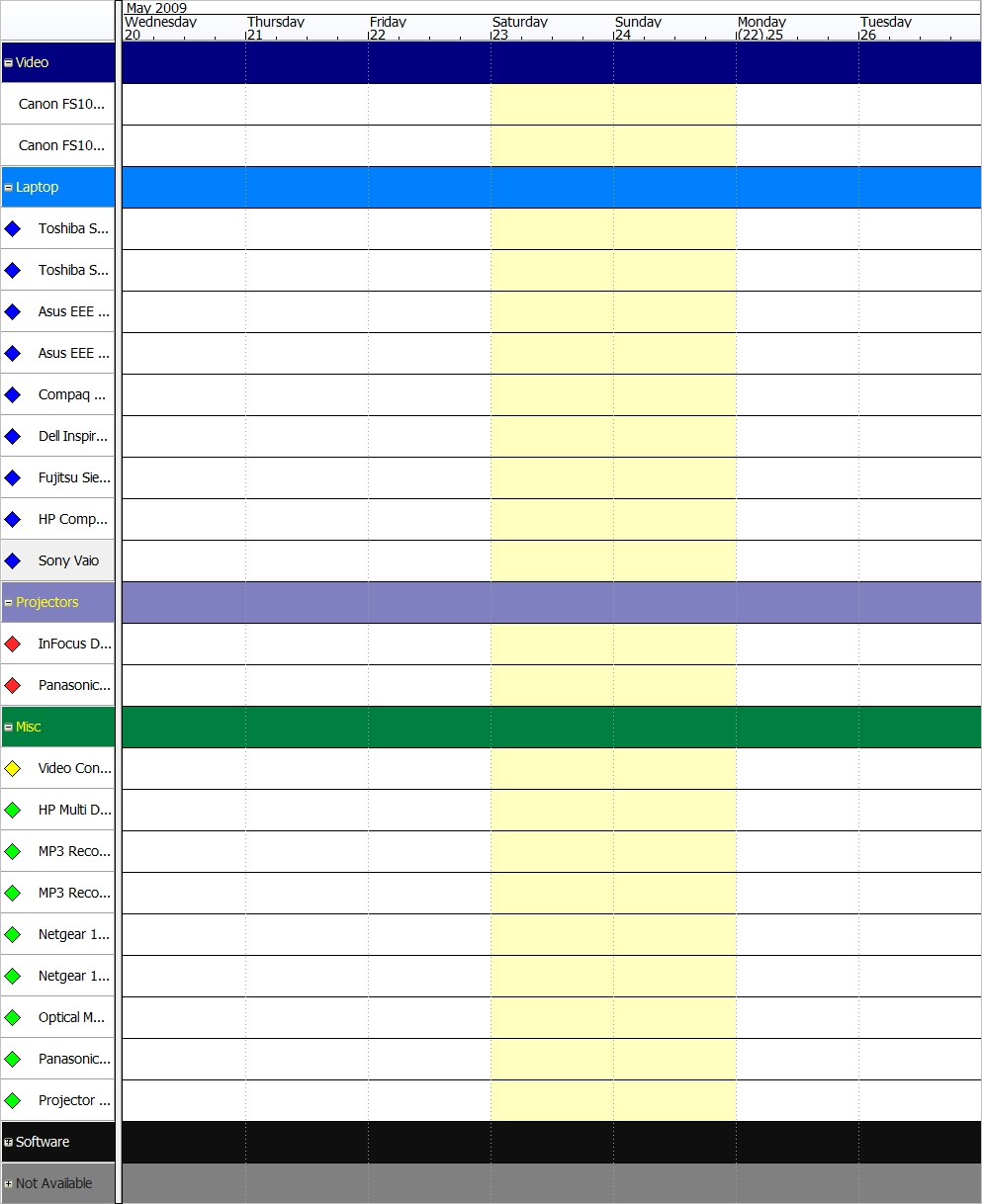Image resolution: width=982 pixels, height=1204 pixels.
Task: Expand the Software group
Action: (x=9, y=1142)
